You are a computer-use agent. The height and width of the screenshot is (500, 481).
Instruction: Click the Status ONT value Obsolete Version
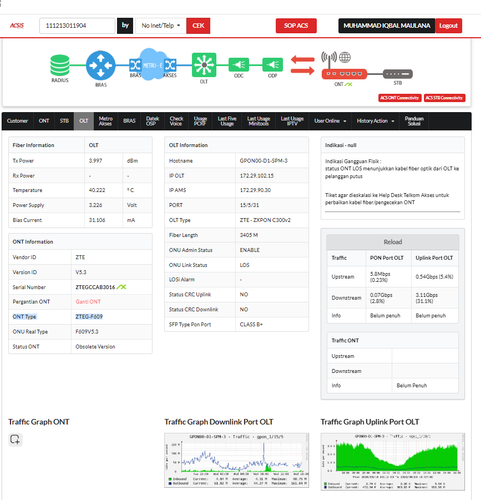95,347
